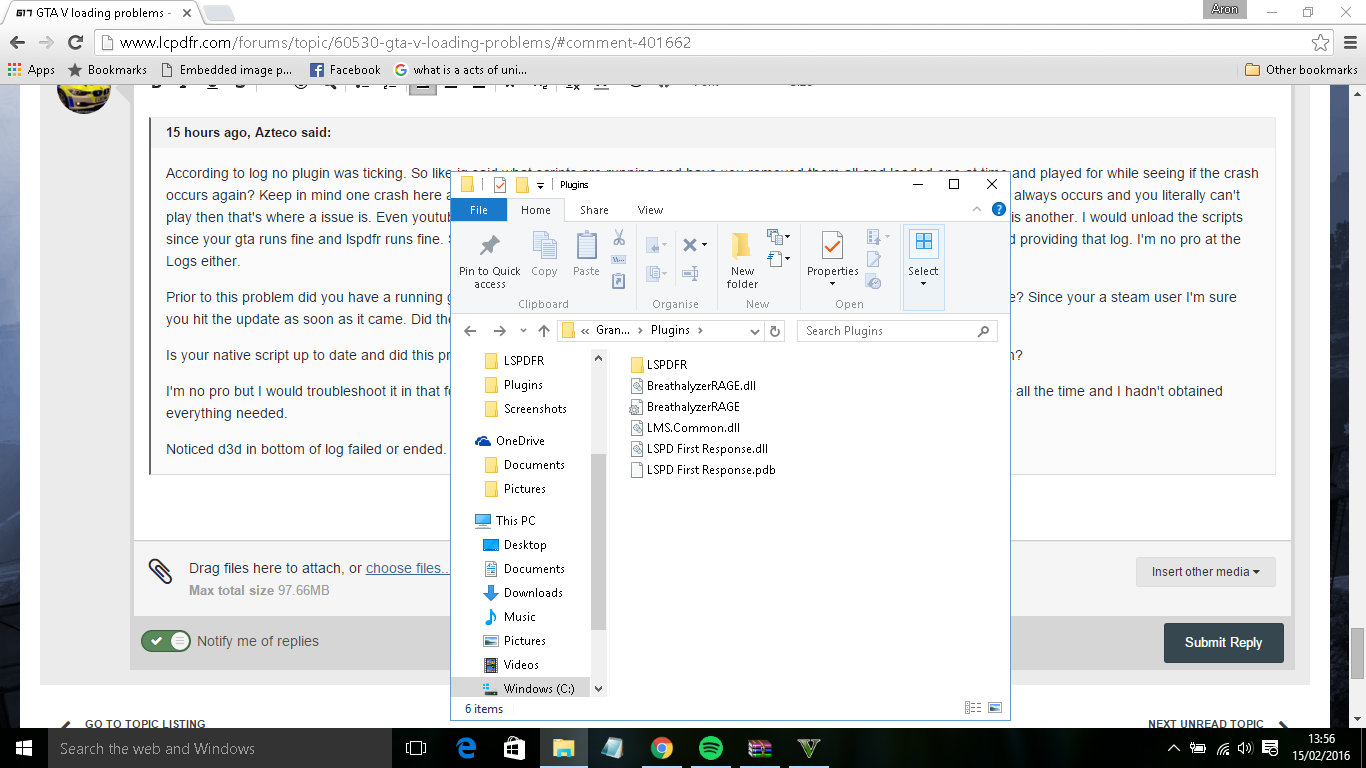Open Explorer Help question mark icon

[998, 210]
